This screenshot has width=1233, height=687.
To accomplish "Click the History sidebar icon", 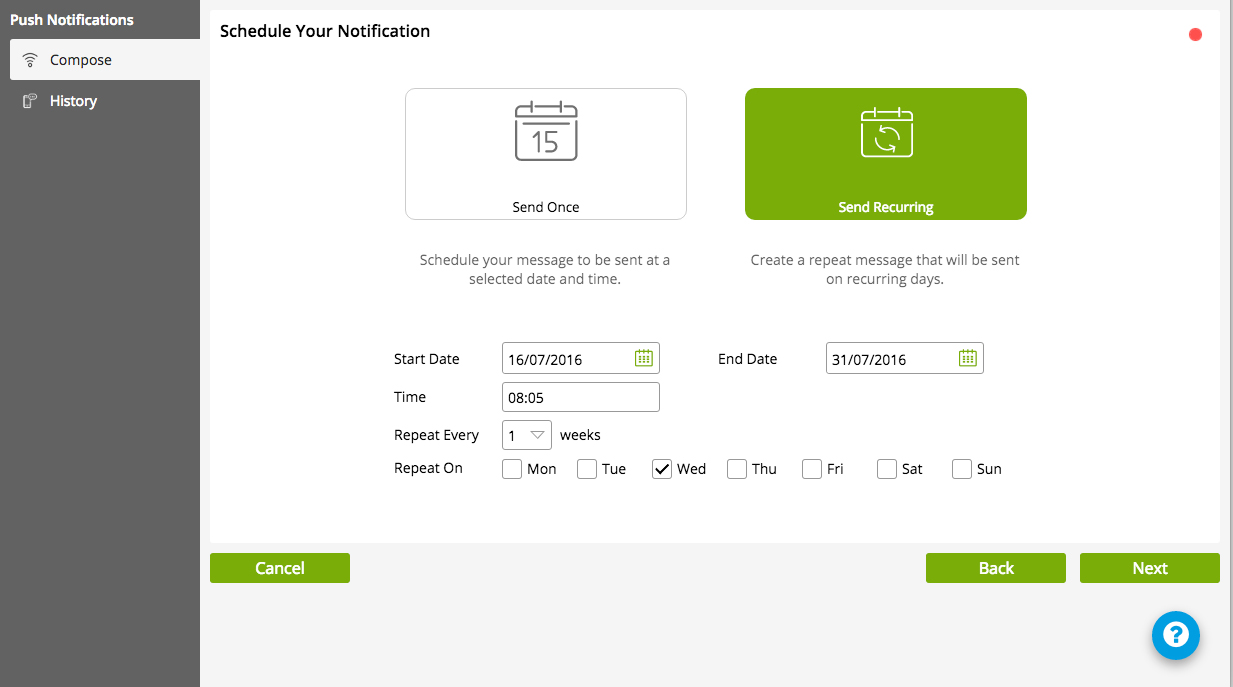I will pos(30,101).
